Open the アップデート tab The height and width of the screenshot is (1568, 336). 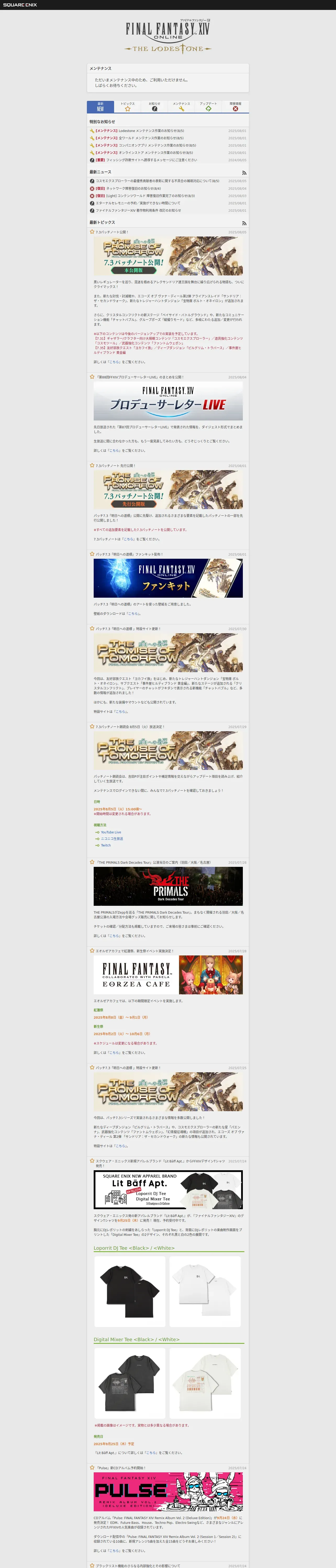tap(208, 107)
